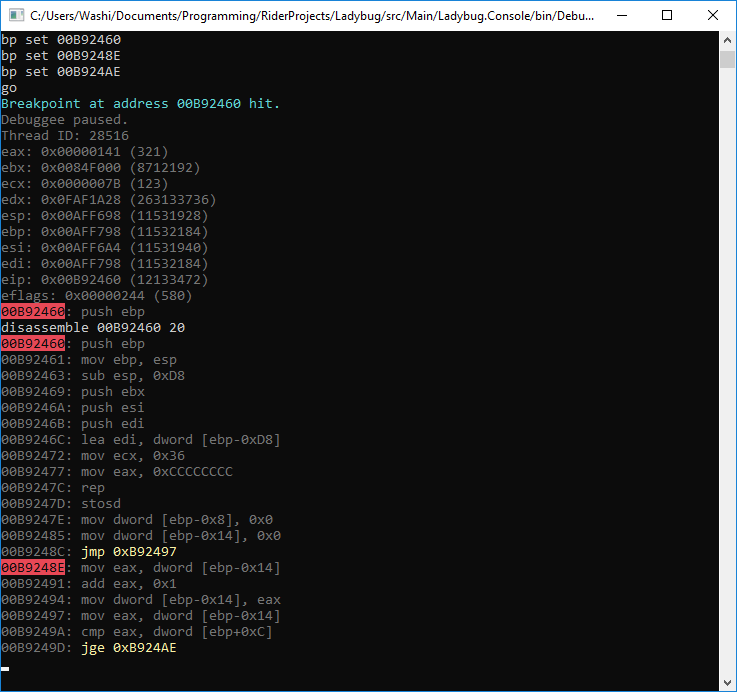Click the blinking cursor prompt at the bottom
Viewport: 737px width, 692px height.
pyautogui.click(x=6, y=668)
